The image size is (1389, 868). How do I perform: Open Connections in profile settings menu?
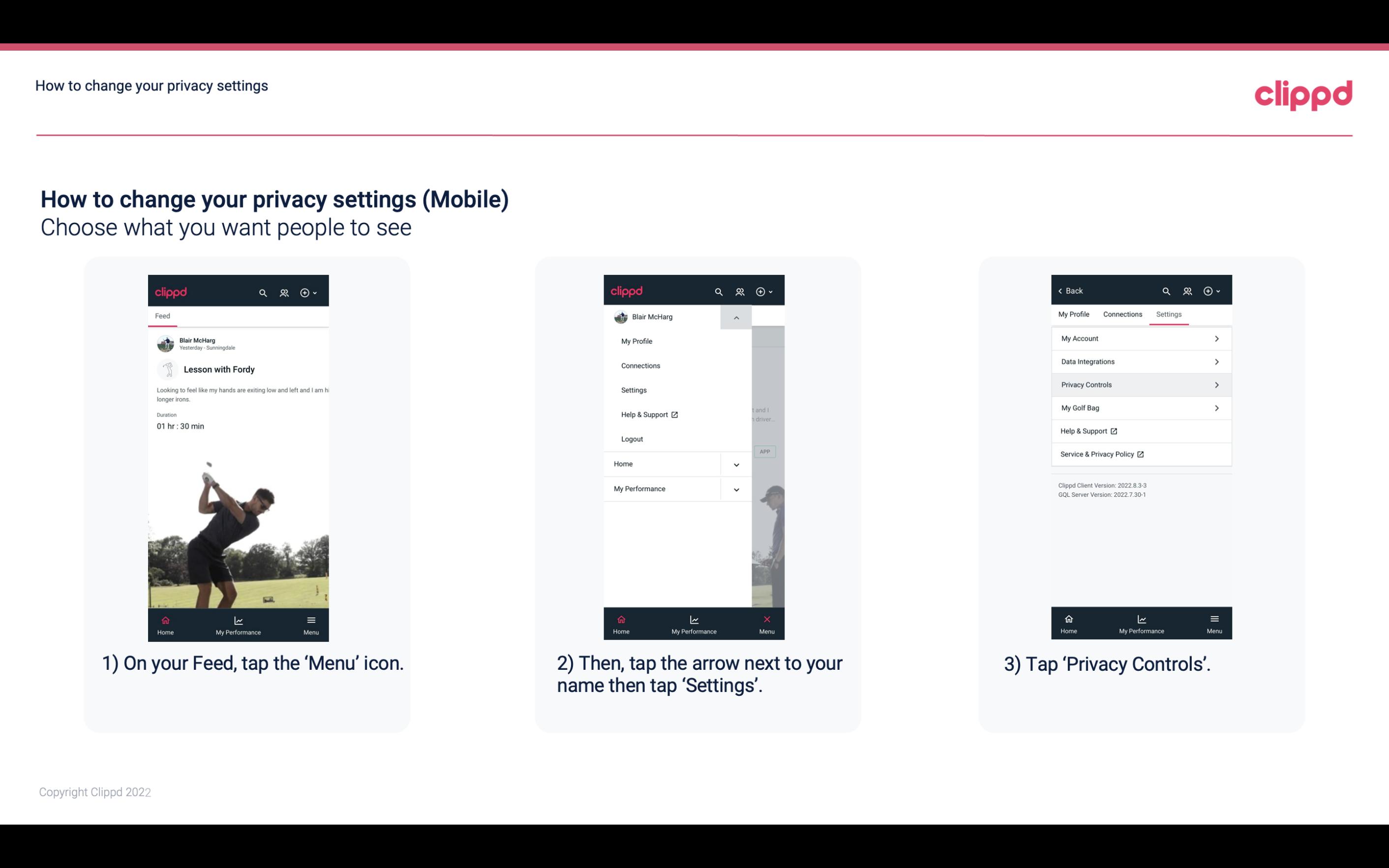[640, 365]
